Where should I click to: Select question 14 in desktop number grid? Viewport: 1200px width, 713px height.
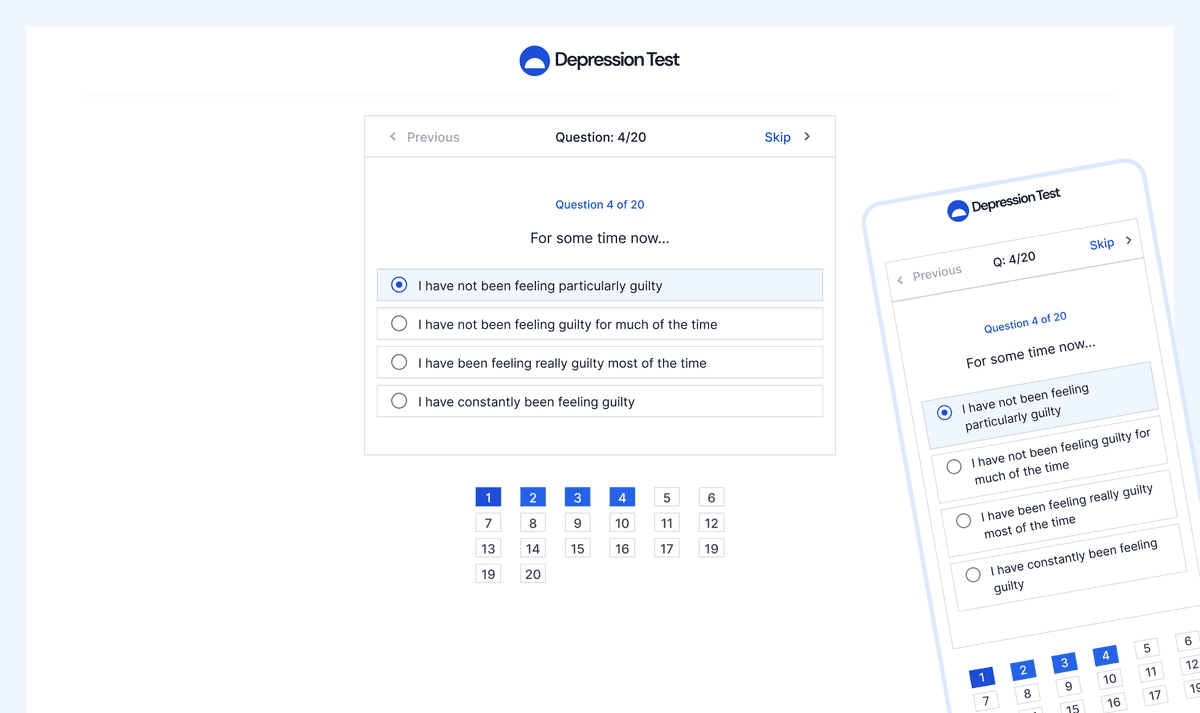point(533,548)
